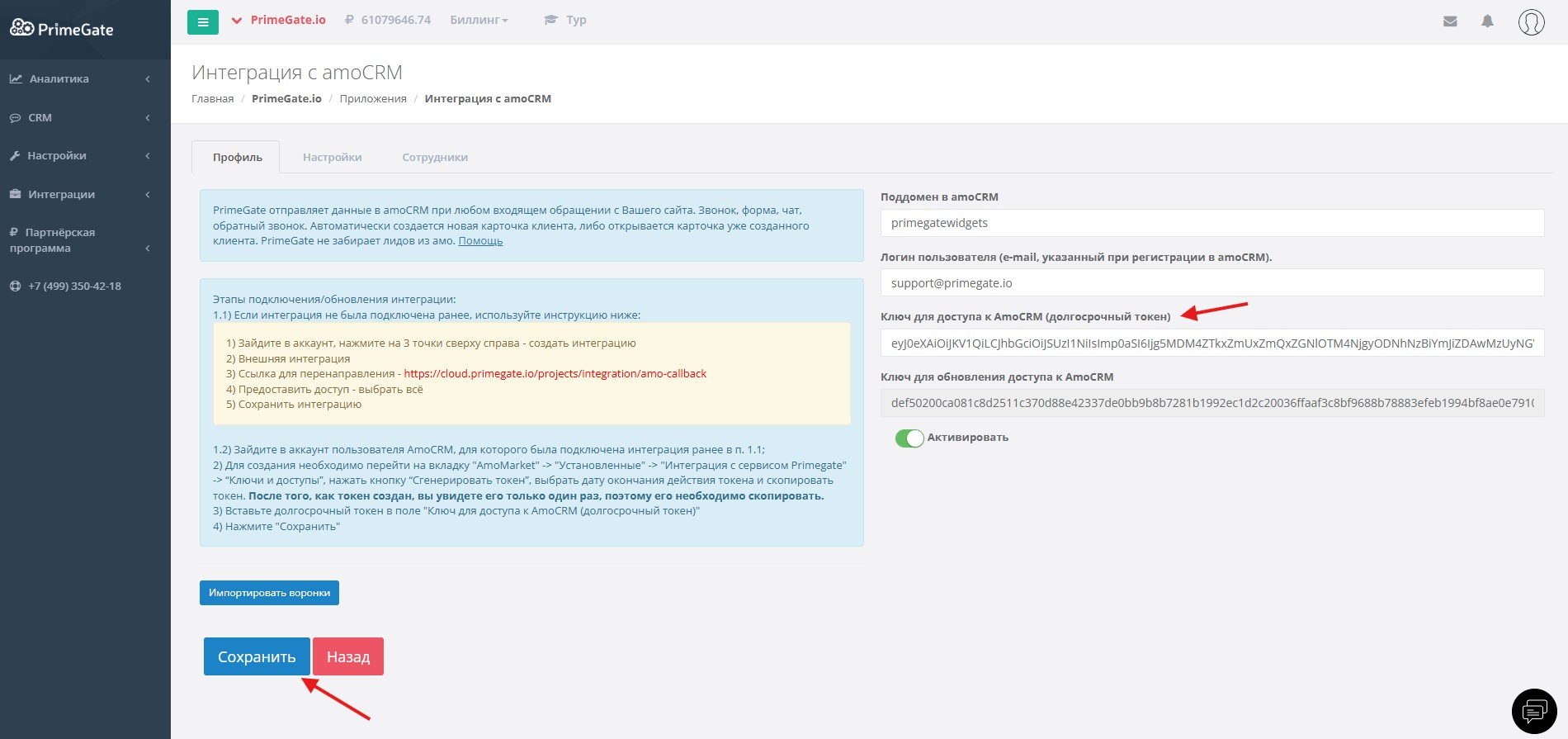Viewport: 1568px width, 739px height.
Task: Switch to the Настройки tab
Action: click(x=333, y=158)
